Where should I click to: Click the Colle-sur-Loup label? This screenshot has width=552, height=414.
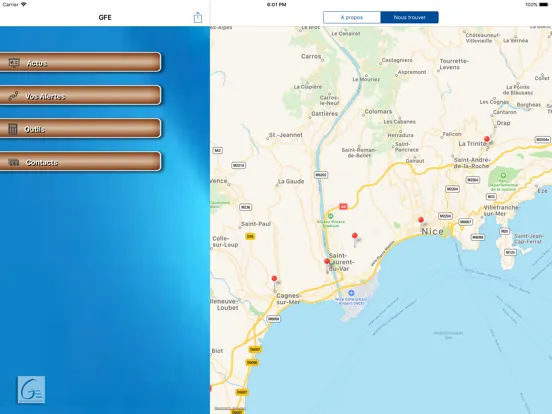point(225,242)
